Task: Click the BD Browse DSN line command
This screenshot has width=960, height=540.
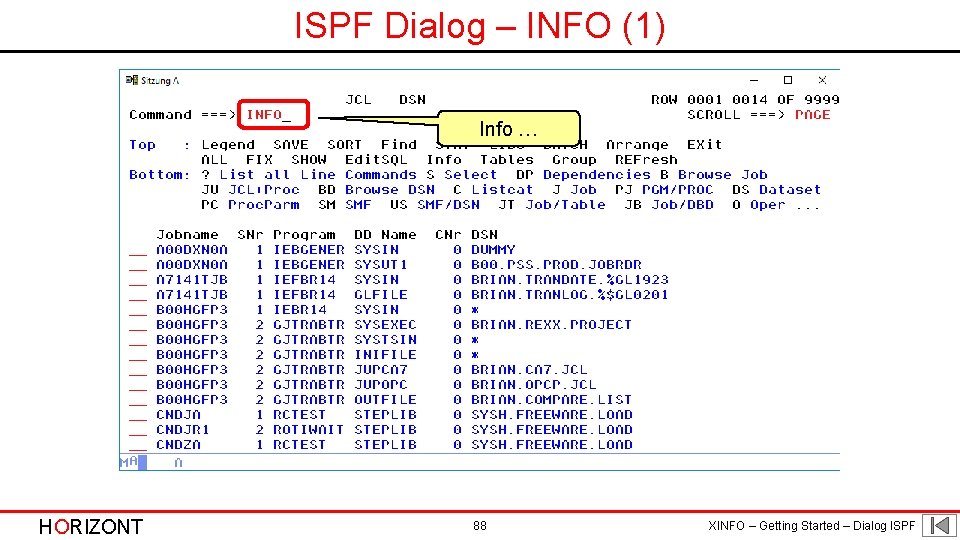Action: 376,190
